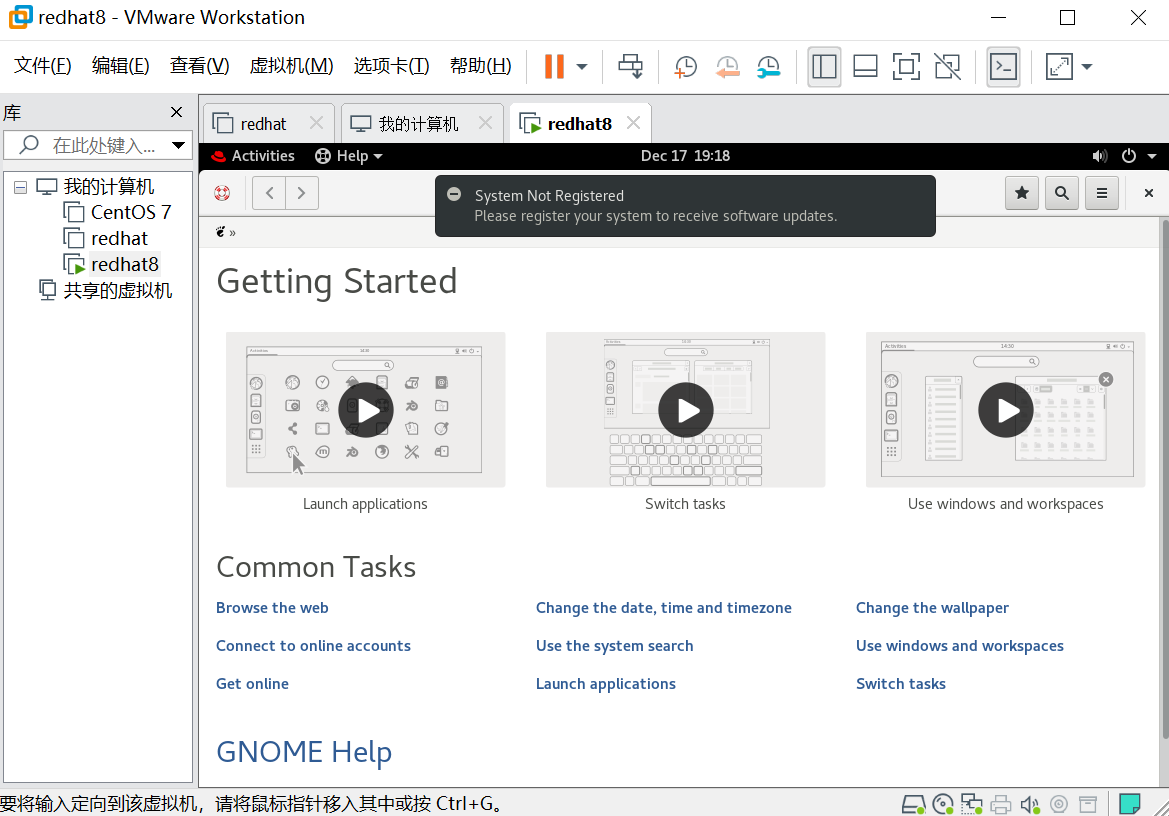
Task: Open the 虚拟机(M) menu
Action: tap(291, 66)
